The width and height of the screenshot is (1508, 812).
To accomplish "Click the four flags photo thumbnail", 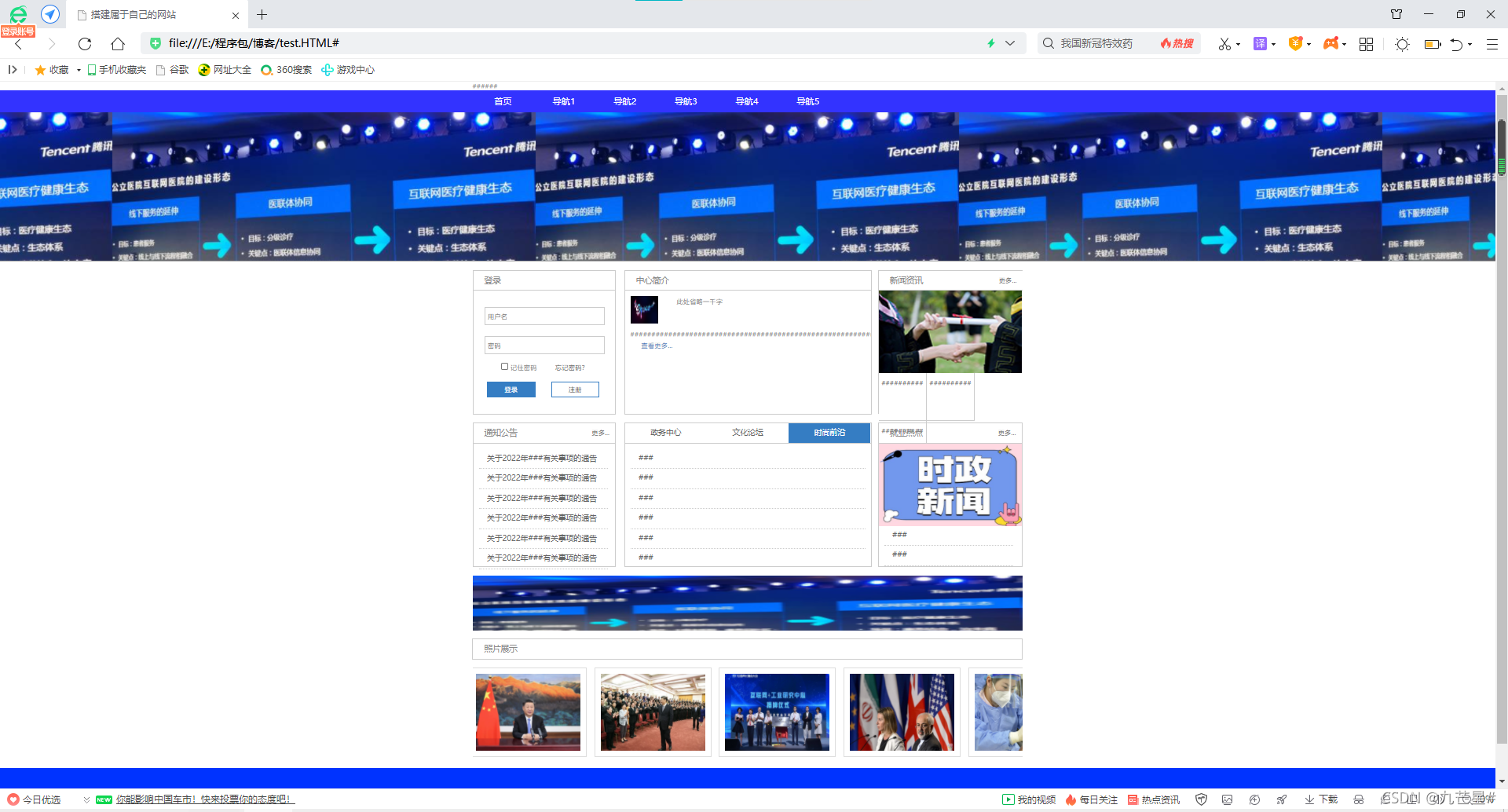I will click(x=902, y=712).
